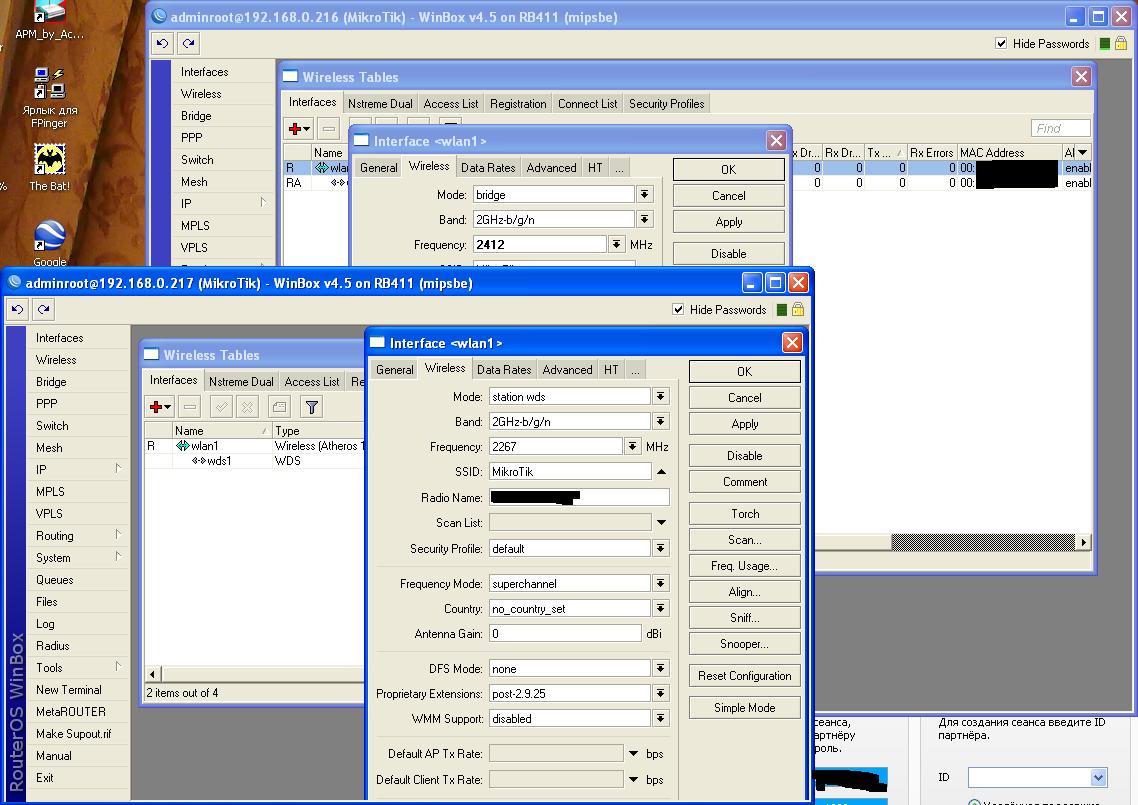1138x805 pixels.
Task: Switch to Advanced tab in front wlan1 dialog
Action: [567, 369]
